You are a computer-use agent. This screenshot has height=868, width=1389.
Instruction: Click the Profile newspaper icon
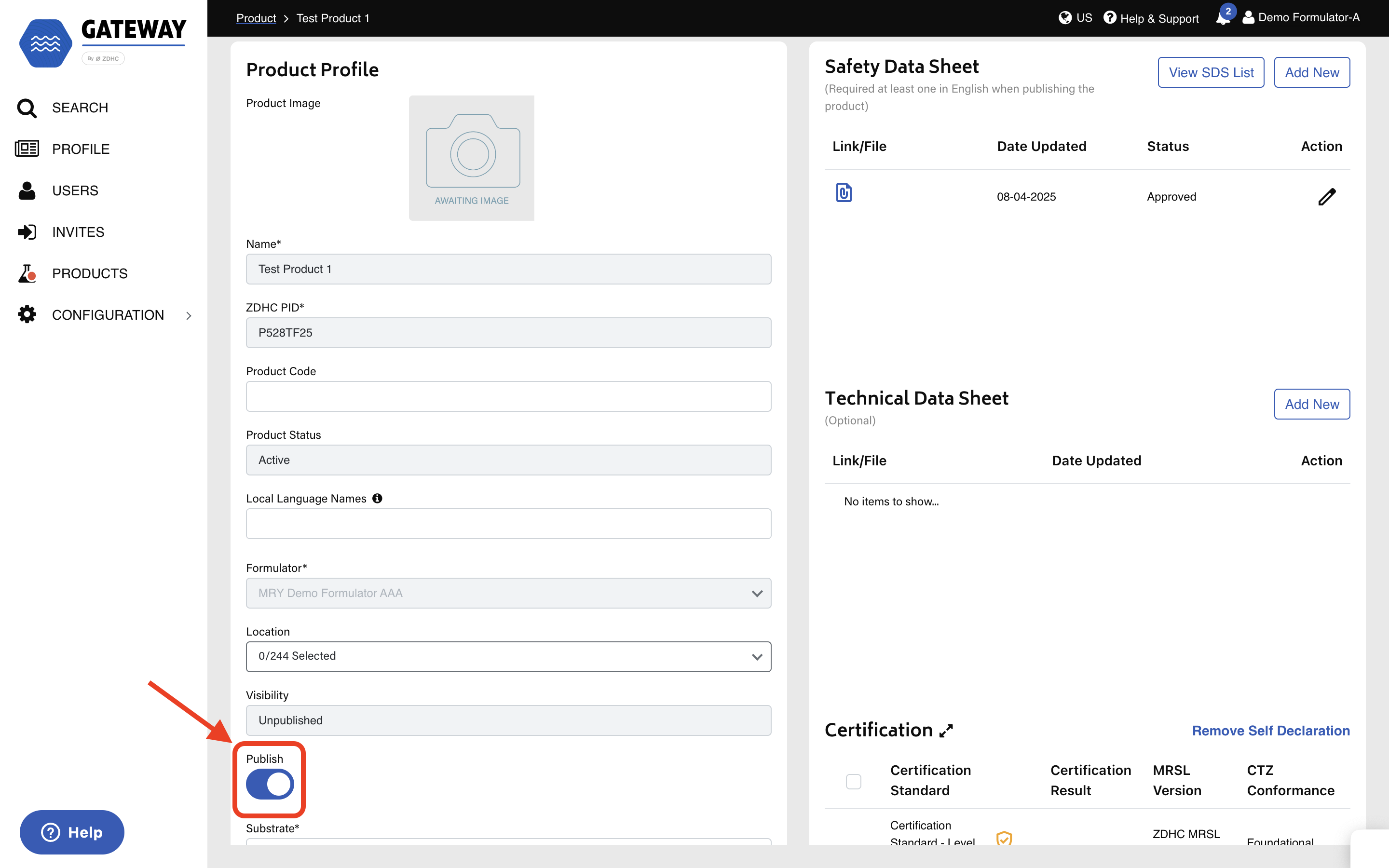27,149
